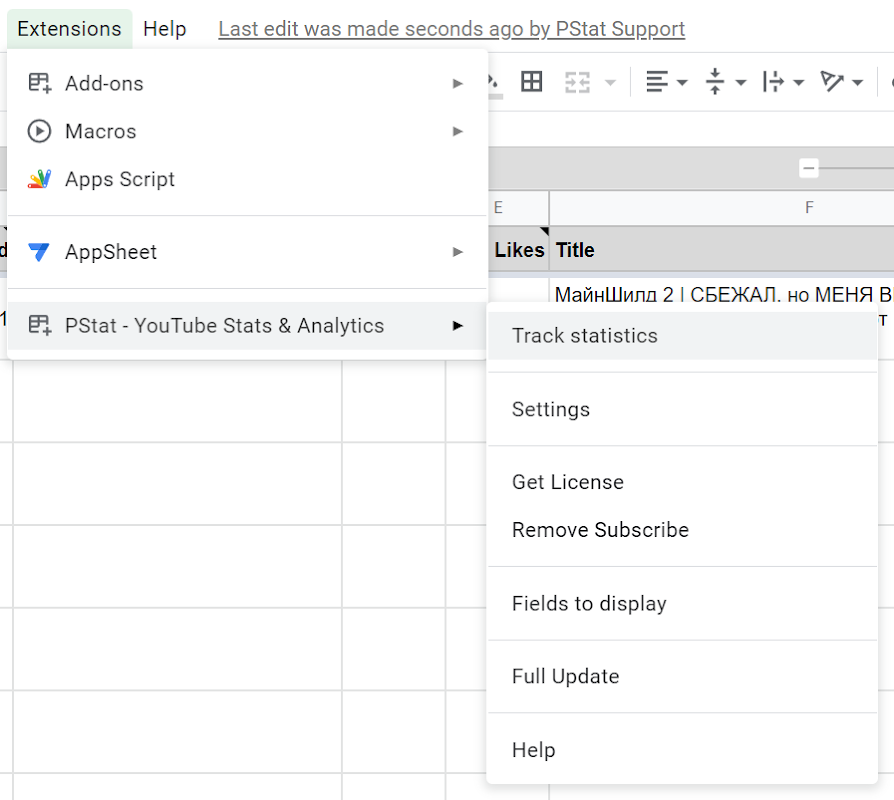Expand PStat YouTube Stats submenu arrow
This screenshot has height=800, width=894.
pyautogui.click(x=457, y=326)
